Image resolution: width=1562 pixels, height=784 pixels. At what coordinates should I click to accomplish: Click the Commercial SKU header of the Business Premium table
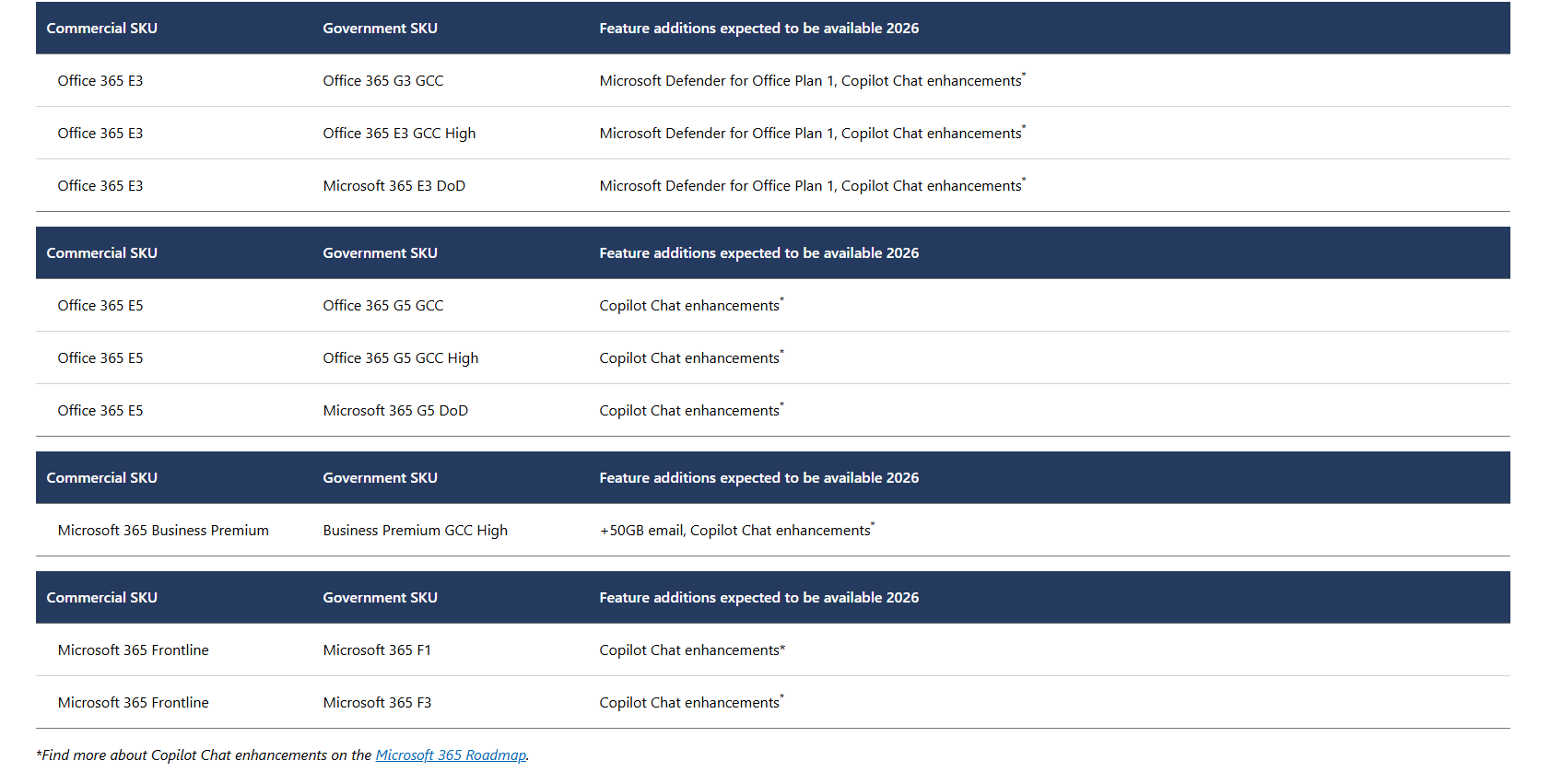click(102, 478)
